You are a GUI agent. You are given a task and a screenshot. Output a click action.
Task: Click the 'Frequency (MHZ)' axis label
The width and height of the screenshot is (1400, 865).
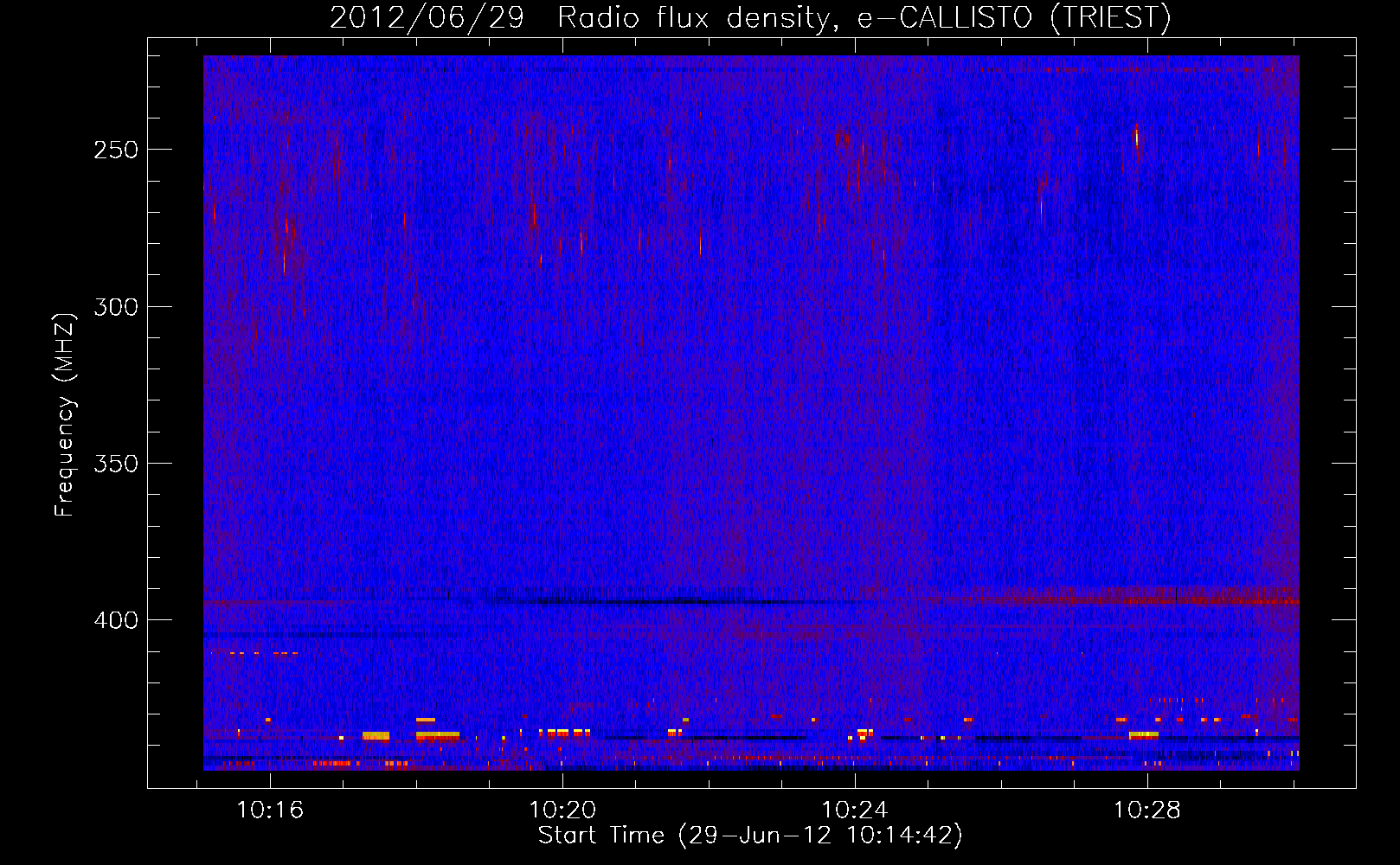[65, 414]
